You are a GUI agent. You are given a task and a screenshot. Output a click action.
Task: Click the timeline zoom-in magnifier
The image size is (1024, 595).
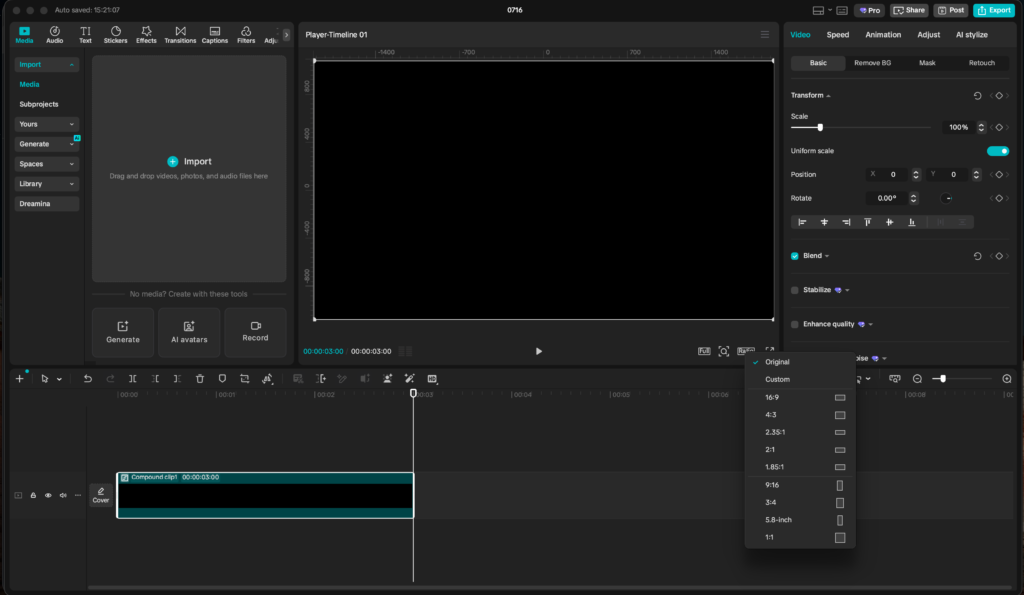click(x=1007, y=379)
